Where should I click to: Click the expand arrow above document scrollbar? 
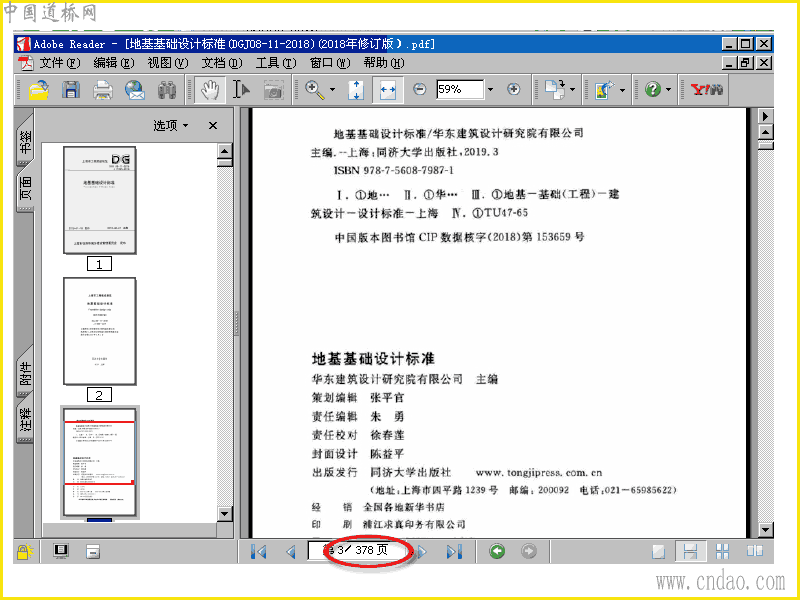click(765, 116)
